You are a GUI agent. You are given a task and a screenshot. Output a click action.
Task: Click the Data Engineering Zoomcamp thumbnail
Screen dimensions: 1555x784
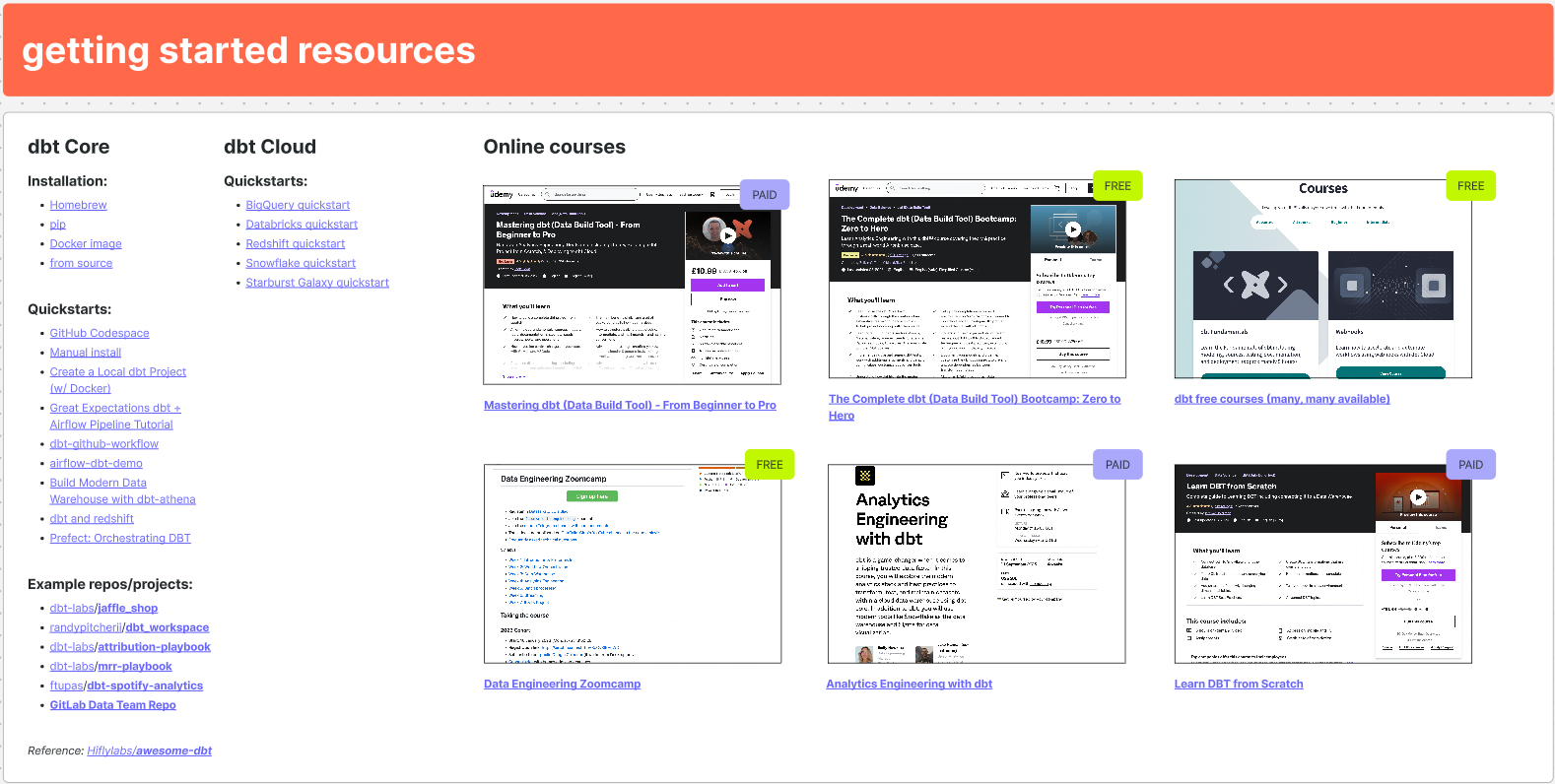[x=632, y=563]
